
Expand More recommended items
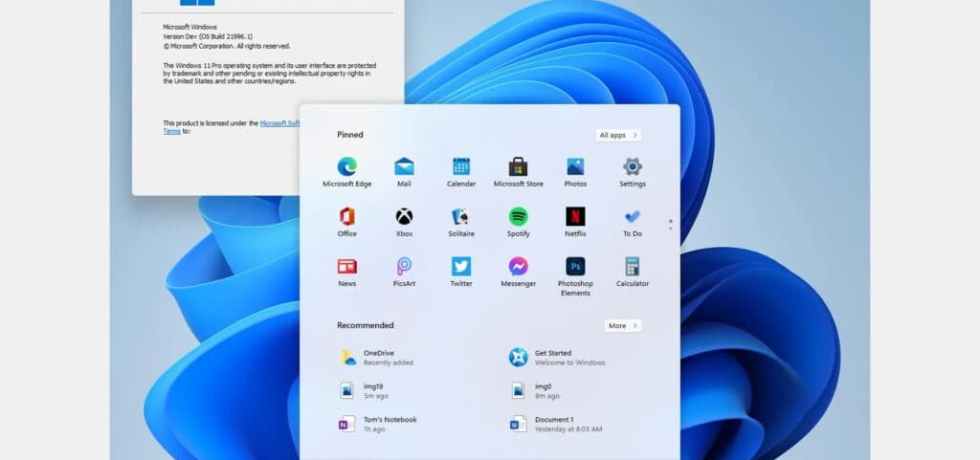(622, 326)
